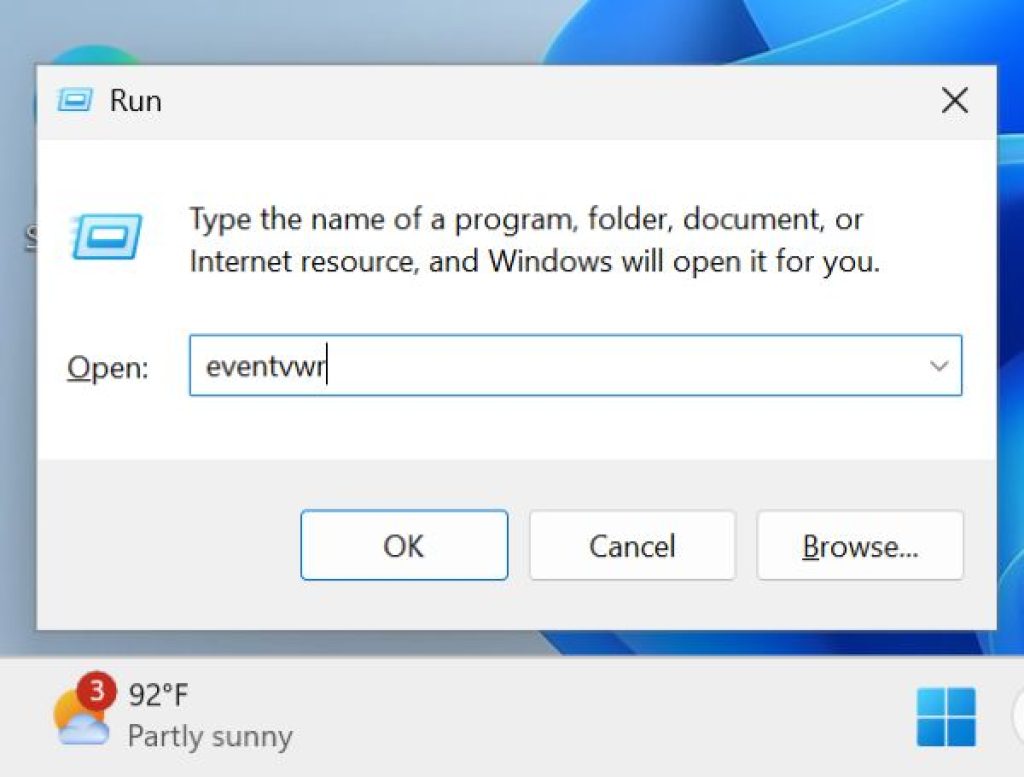The width and height of the screenshot is (1024, 777).
Task: Click an empty area of the taskbar
Action: point(588,718)
